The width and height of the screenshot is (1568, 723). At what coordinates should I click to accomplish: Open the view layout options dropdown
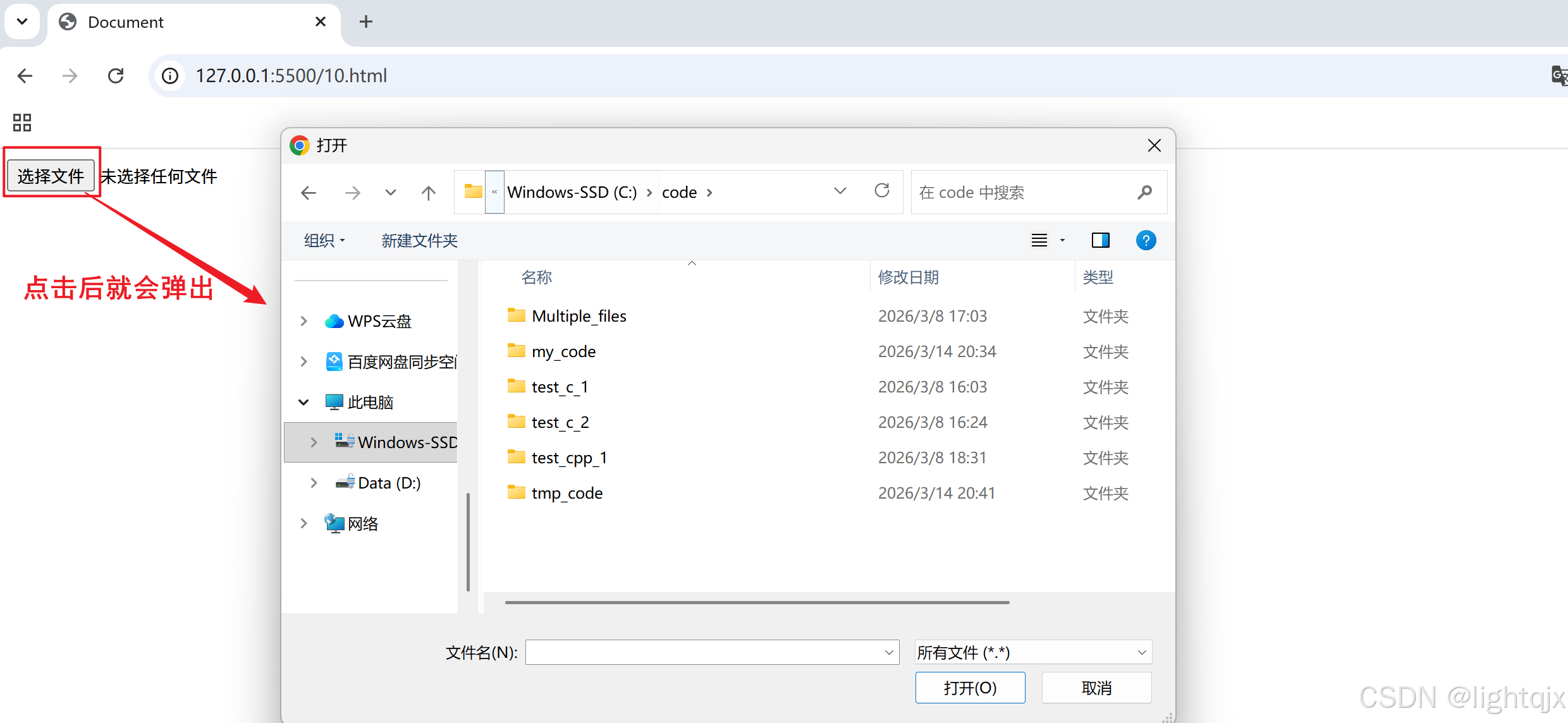[1062, 240]
